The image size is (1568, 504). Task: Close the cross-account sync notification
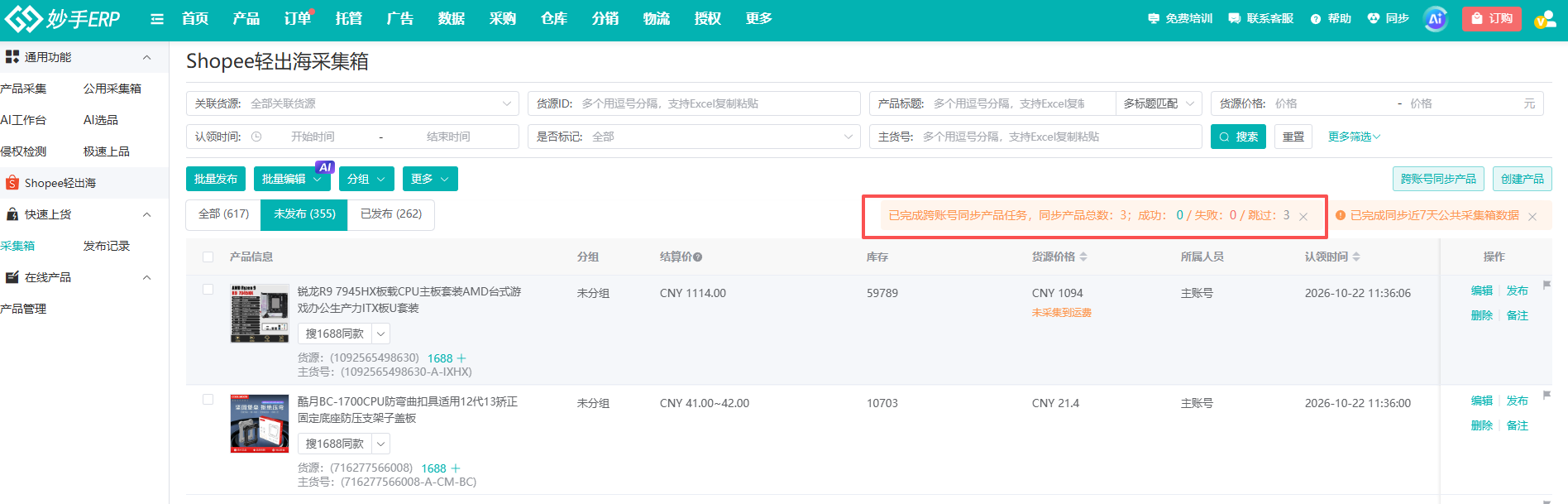pos(1303,216)
